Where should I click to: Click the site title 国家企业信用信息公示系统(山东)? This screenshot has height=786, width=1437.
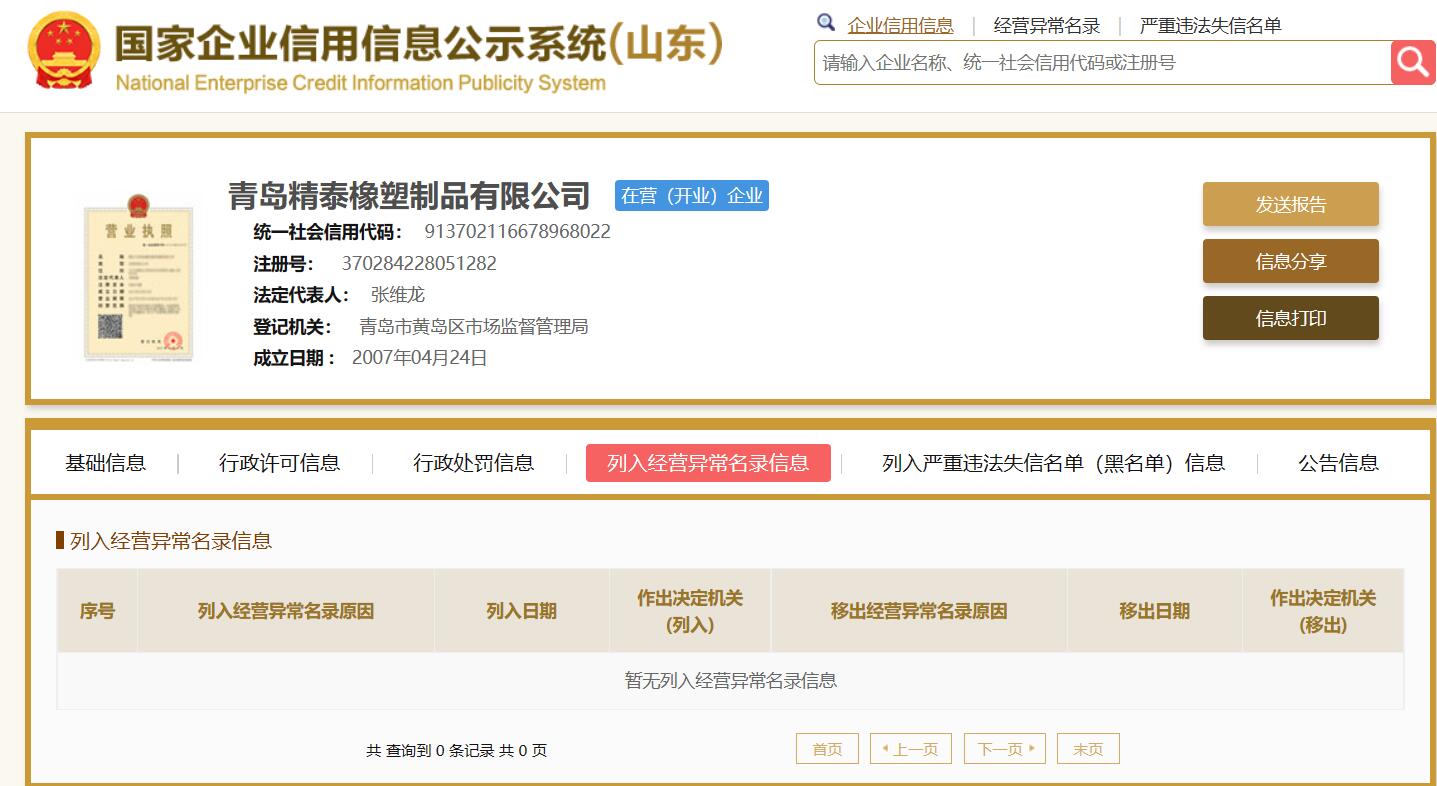(418, 44)
